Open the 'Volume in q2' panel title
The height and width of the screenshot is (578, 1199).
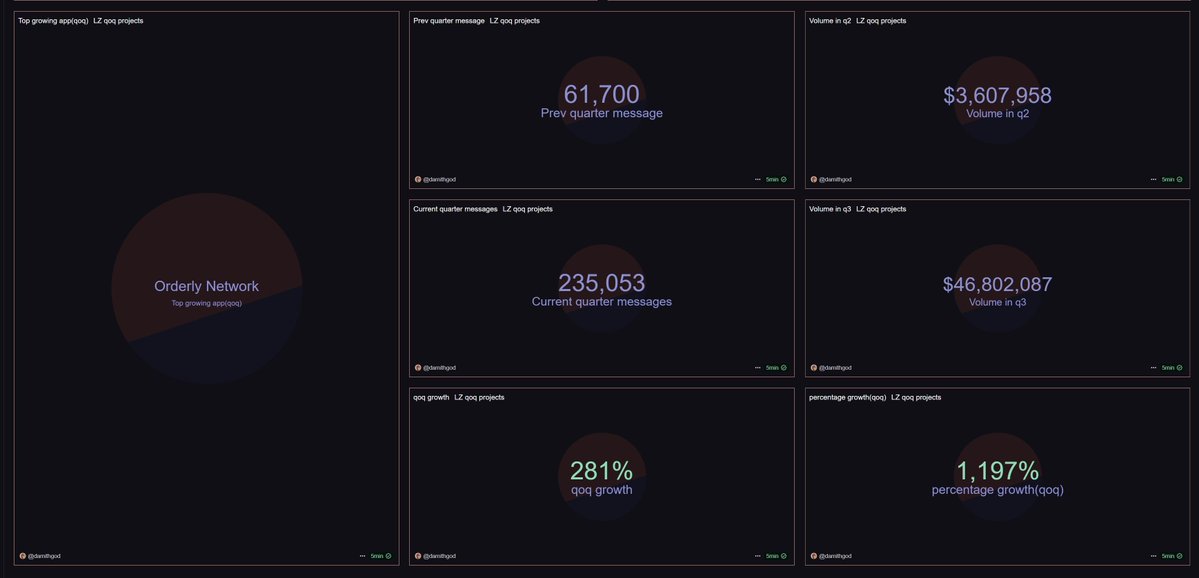(830, 21)
